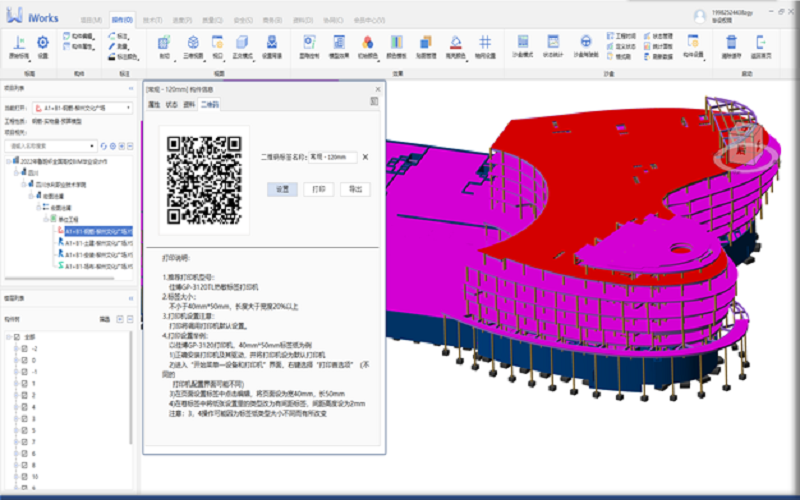Select the 测量 measure tool
Viewport: 800px width, 500px height.
119,46
